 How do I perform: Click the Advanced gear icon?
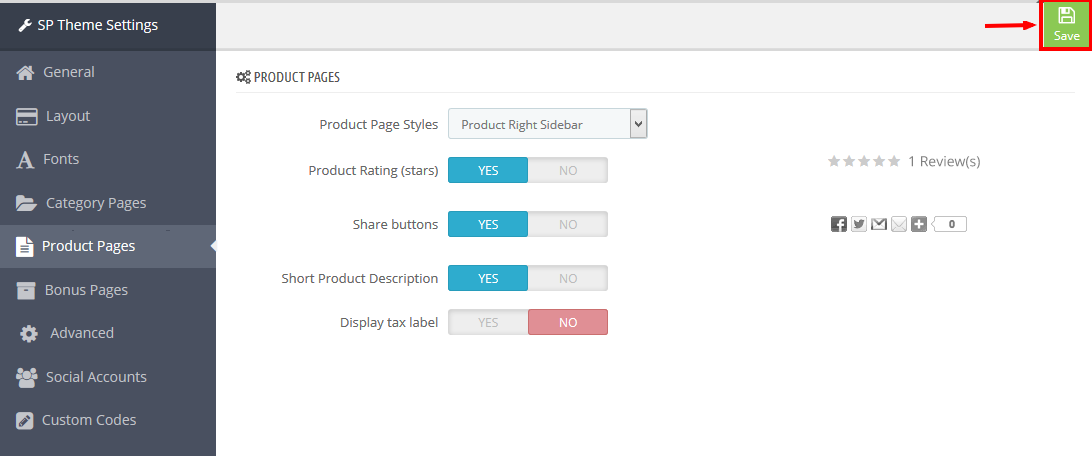click(x=29, y=333)
